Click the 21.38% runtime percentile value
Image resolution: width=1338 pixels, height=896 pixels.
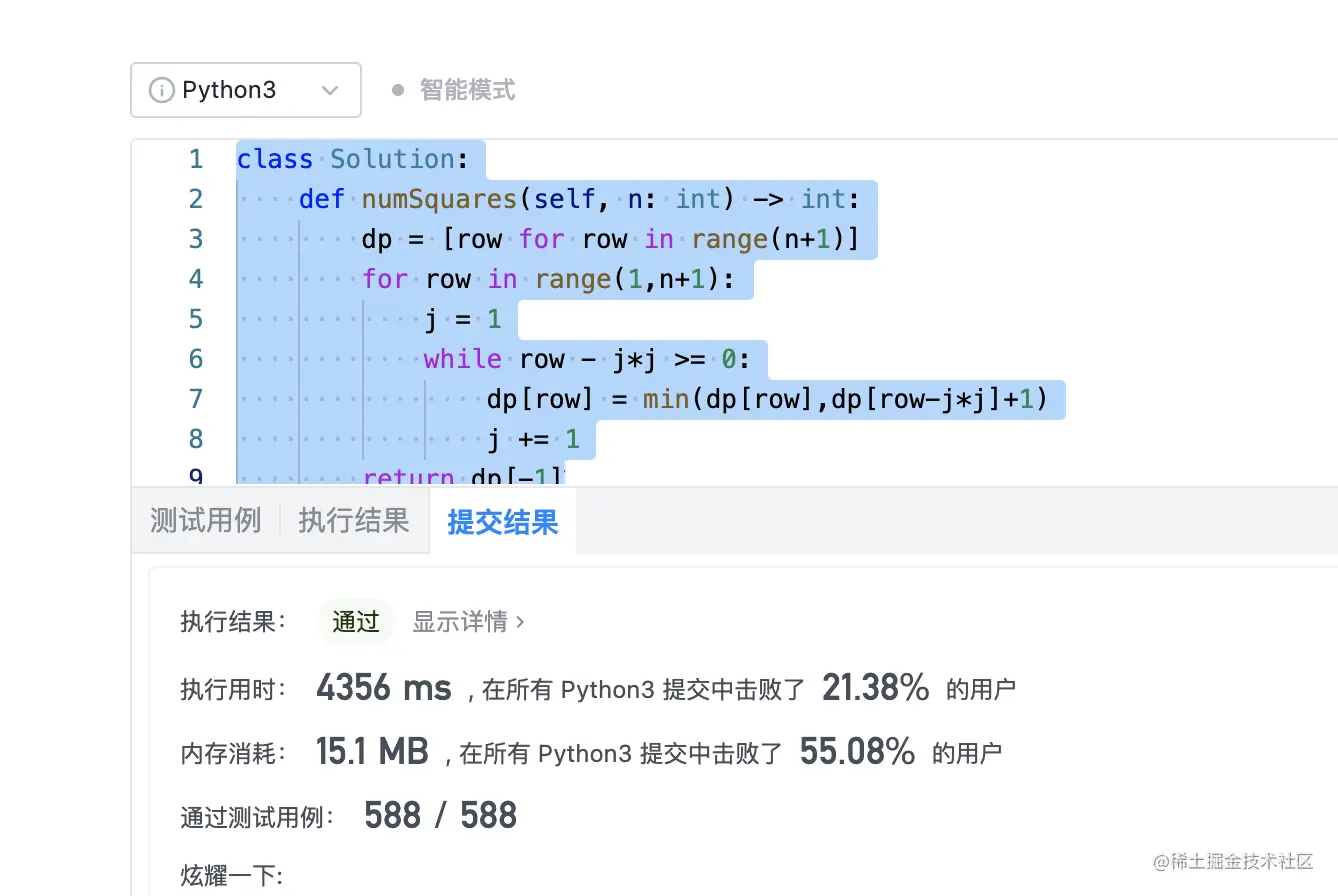coord(875,688)
